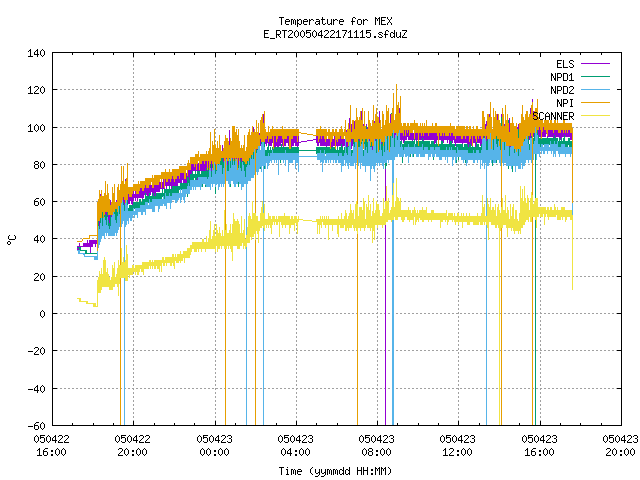Click the x-axis label 050422 16:00
This screenshot has width=640, height=480.
51,445
